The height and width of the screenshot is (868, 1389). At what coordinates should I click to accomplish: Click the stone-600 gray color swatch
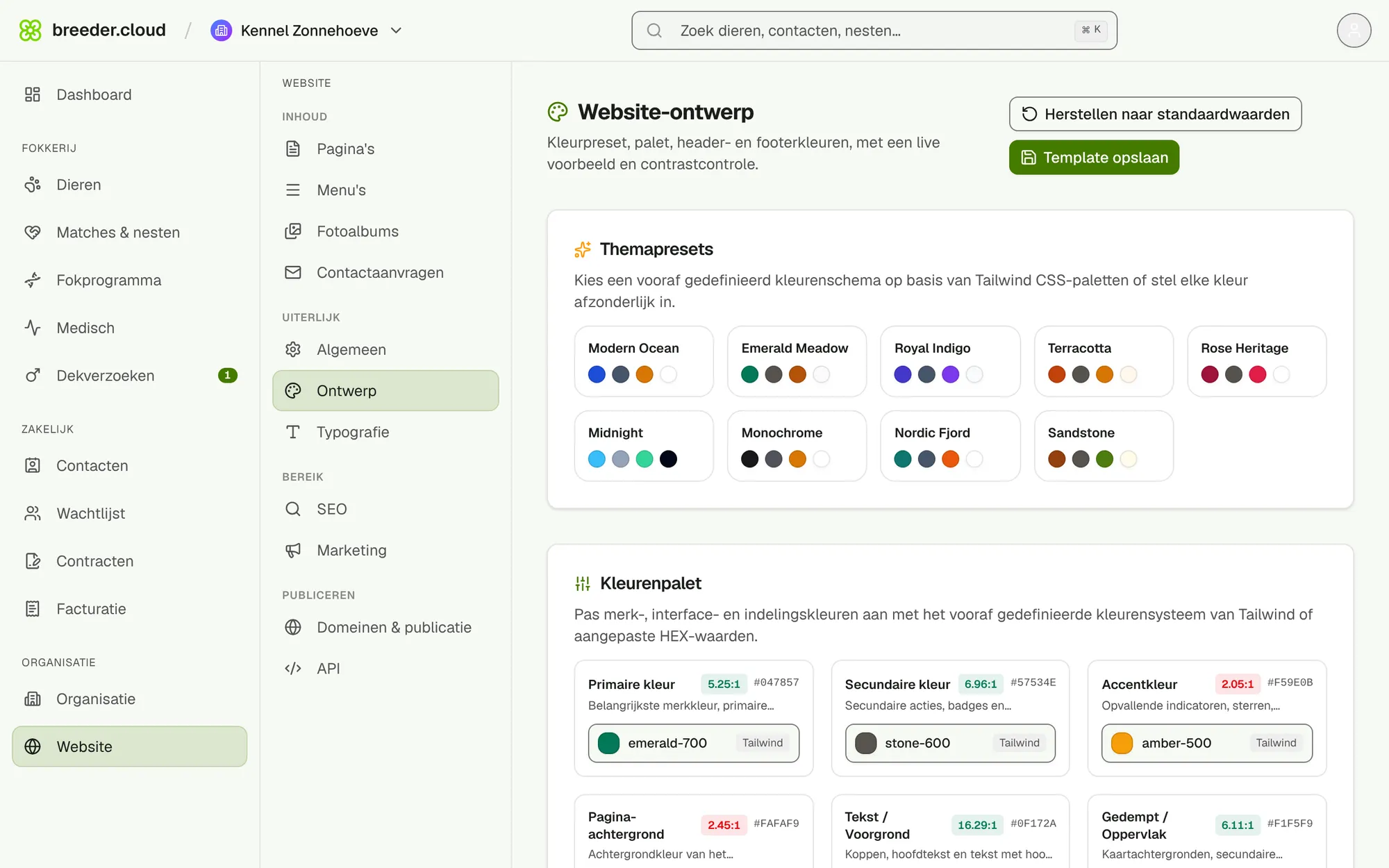coord(865,743)
